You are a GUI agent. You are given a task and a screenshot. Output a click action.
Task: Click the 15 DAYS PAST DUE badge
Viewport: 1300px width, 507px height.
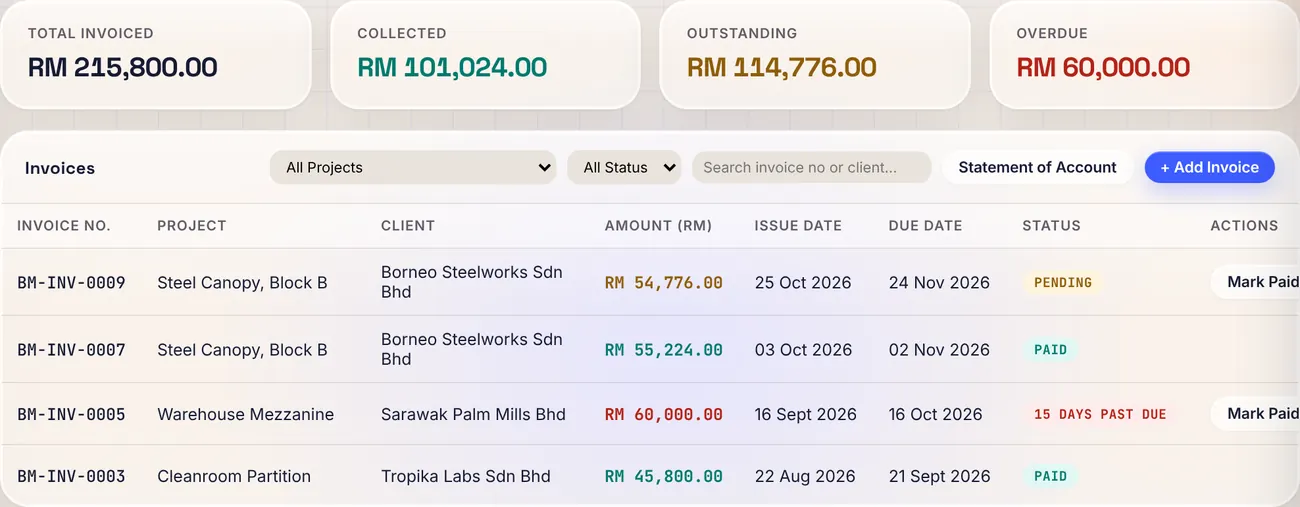(x=1100, y=414)
